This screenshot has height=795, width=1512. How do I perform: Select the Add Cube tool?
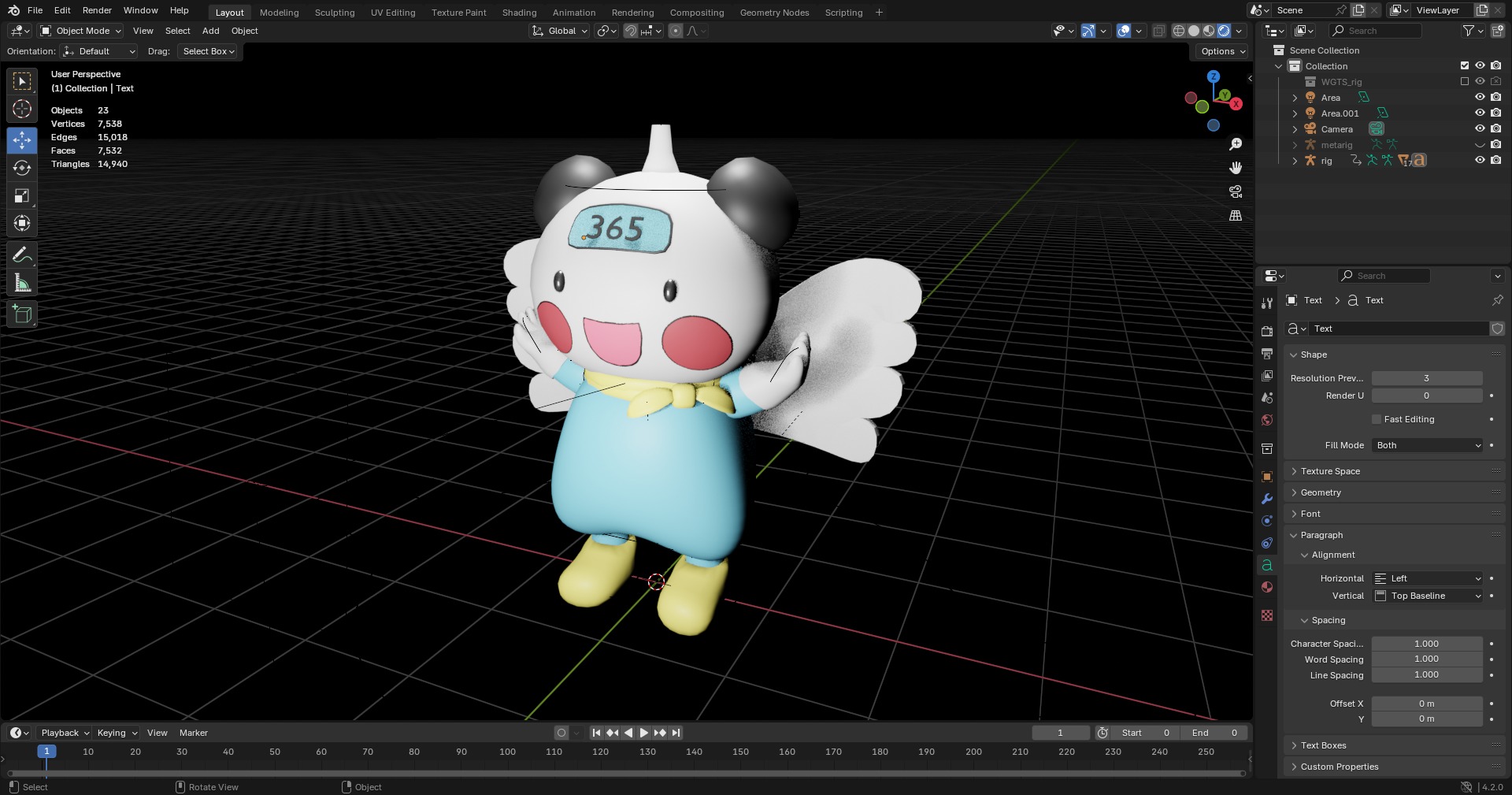coord(22,314)
